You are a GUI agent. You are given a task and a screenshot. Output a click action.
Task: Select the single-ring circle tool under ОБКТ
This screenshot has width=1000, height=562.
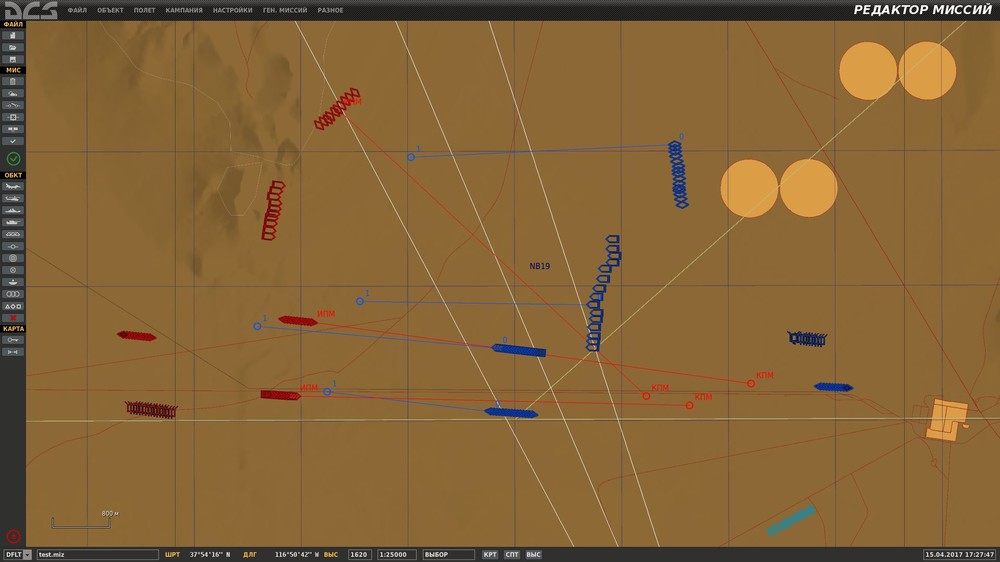(x=13, y=270)
